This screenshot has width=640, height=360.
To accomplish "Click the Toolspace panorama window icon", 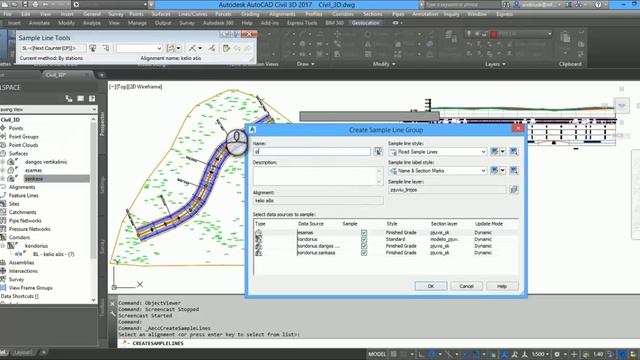I will click(81, 98).
